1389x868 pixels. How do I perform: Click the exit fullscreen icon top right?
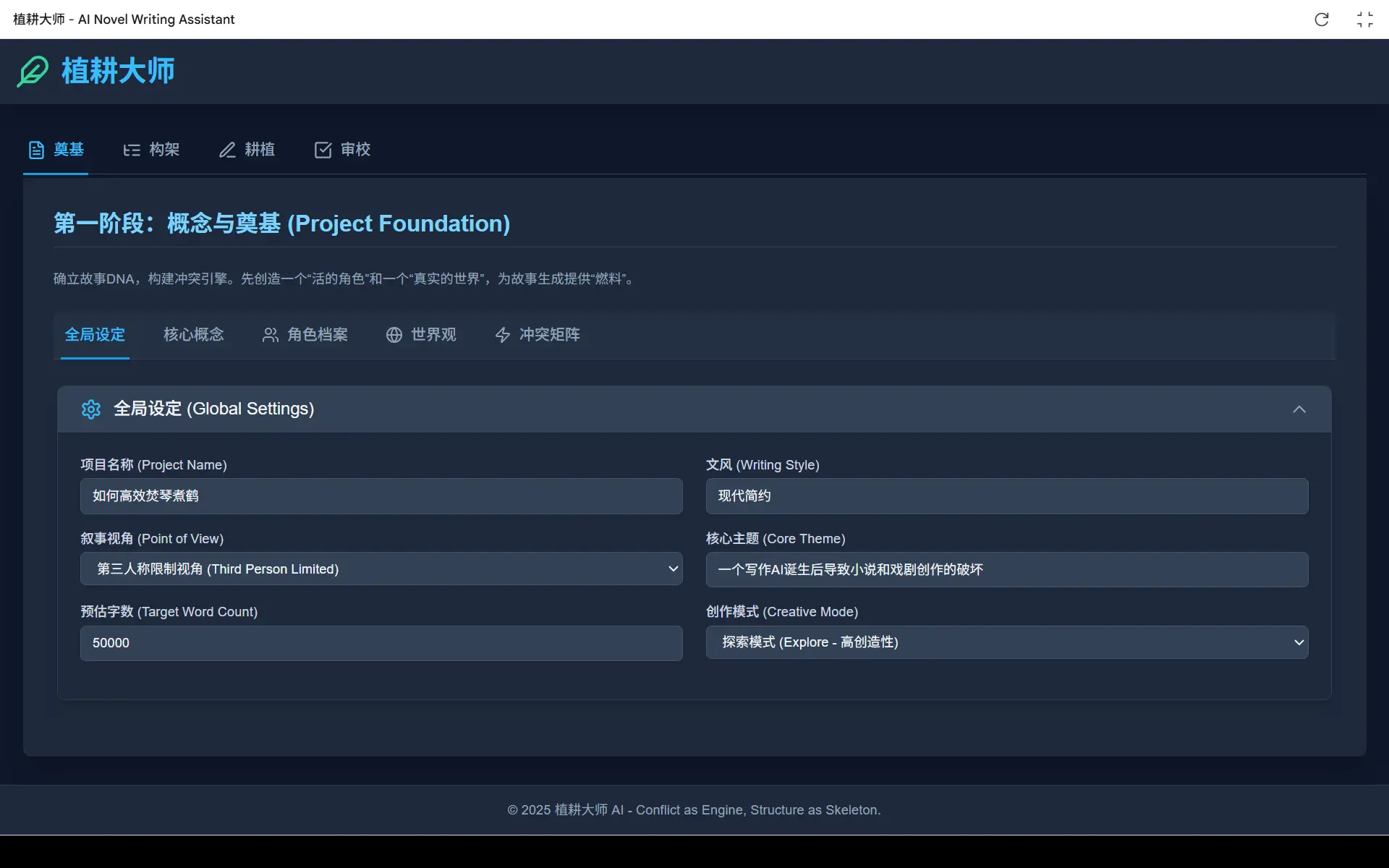tap(1364, 20)
